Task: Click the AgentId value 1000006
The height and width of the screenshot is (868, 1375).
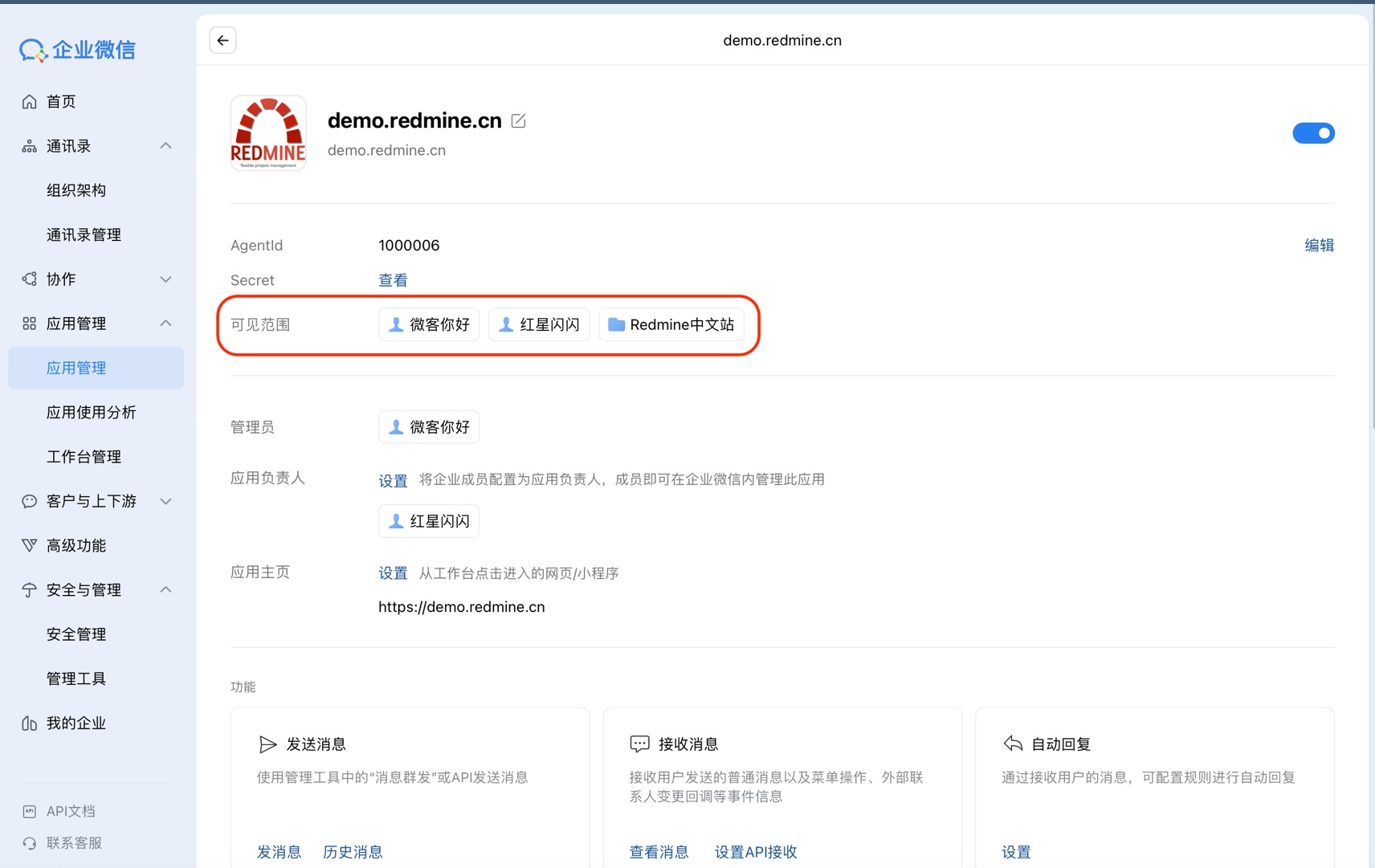Action: coord(409,246)
